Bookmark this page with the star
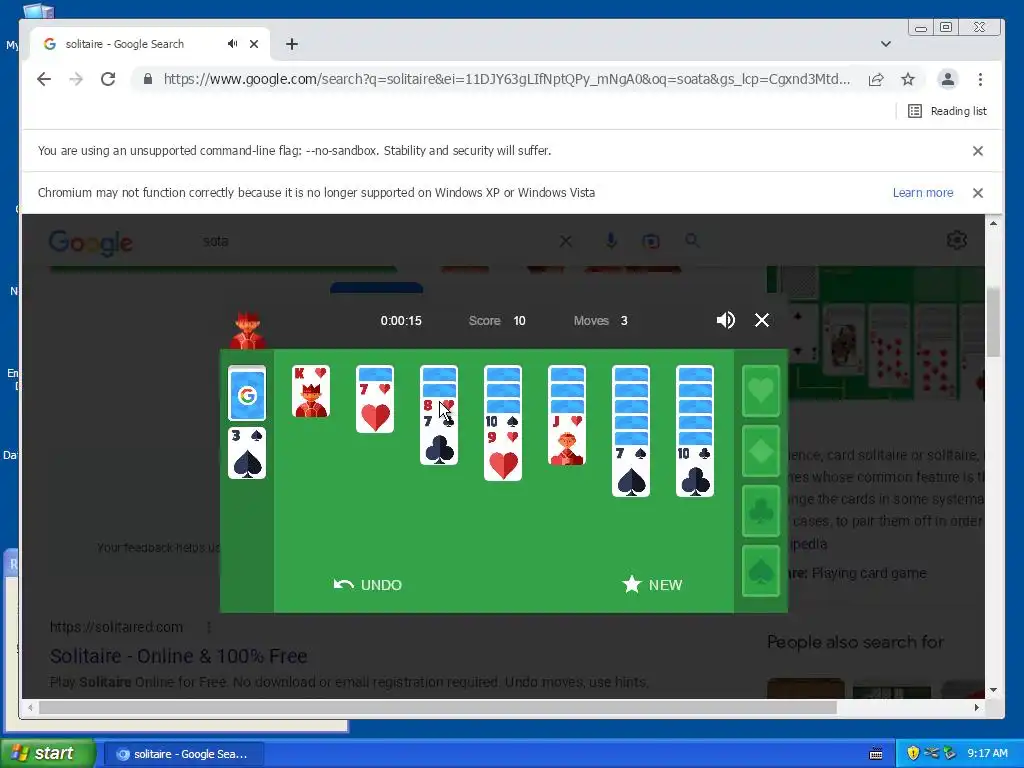 click(x=908, y=80)
